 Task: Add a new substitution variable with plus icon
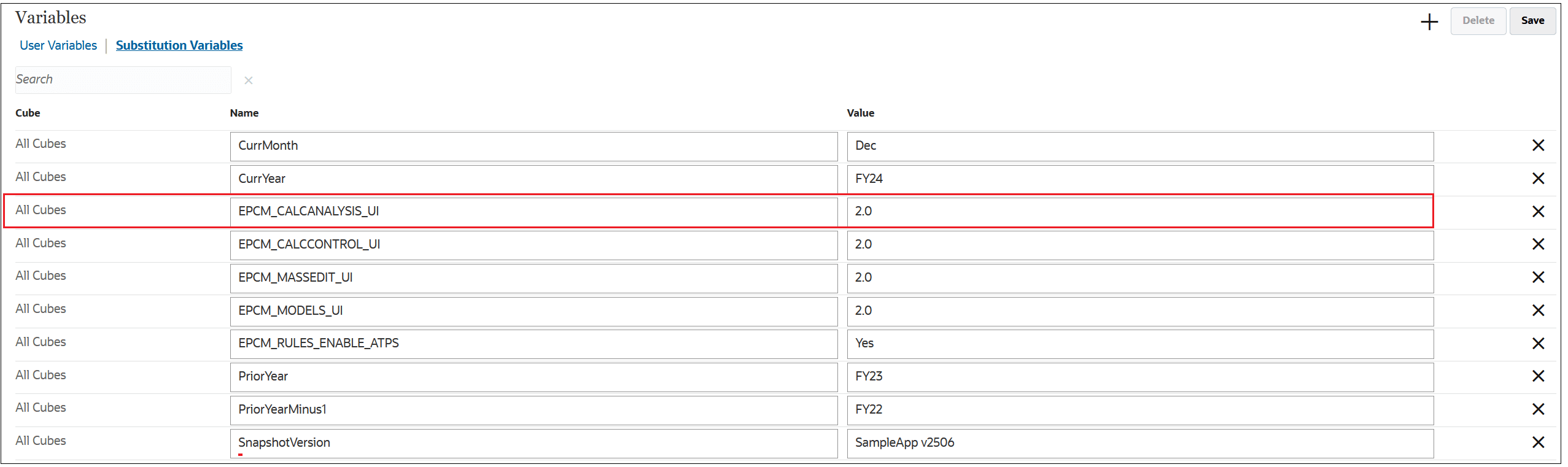click(x=1429, y=21)
